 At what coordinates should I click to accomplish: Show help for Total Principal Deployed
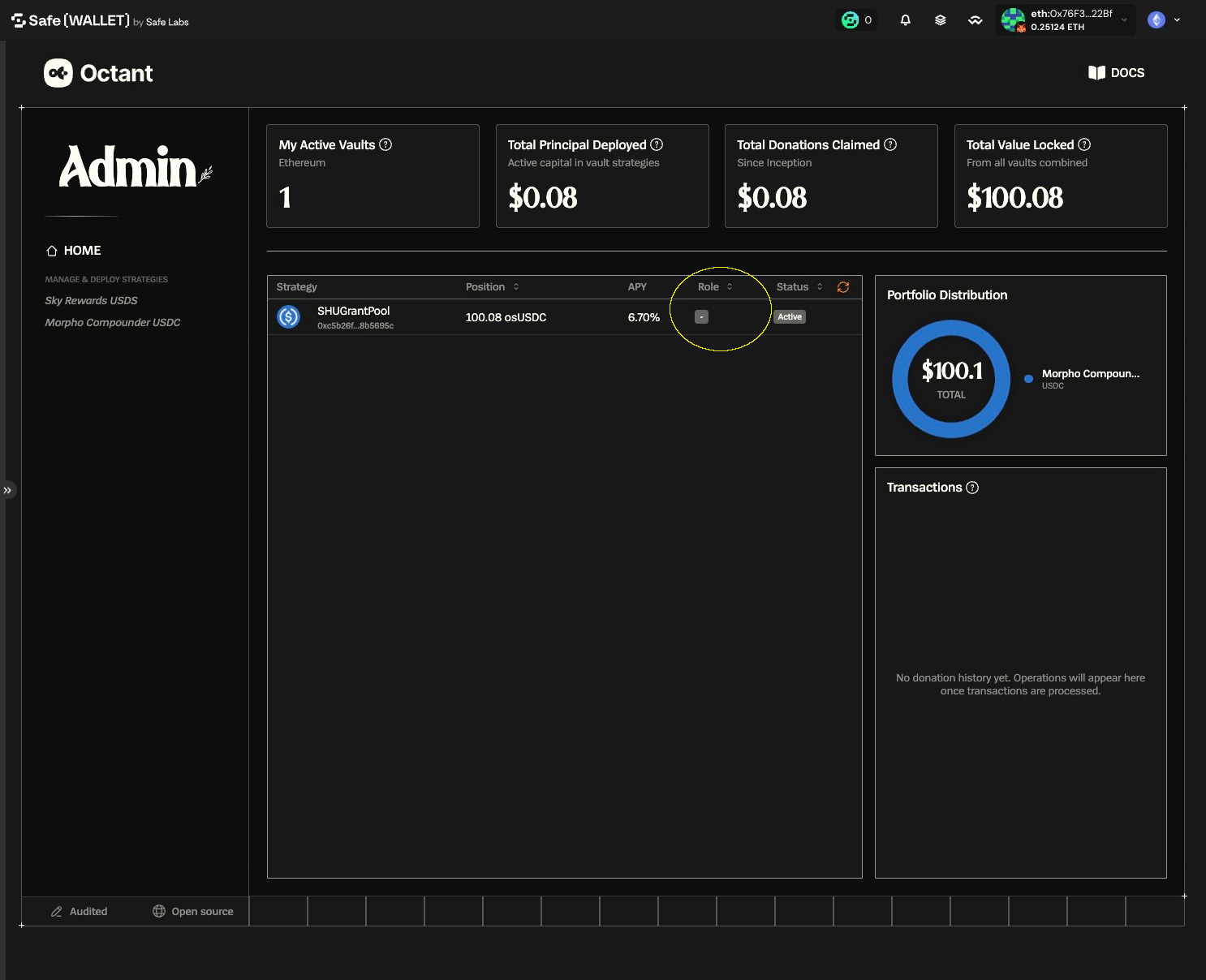pos(657,144)
